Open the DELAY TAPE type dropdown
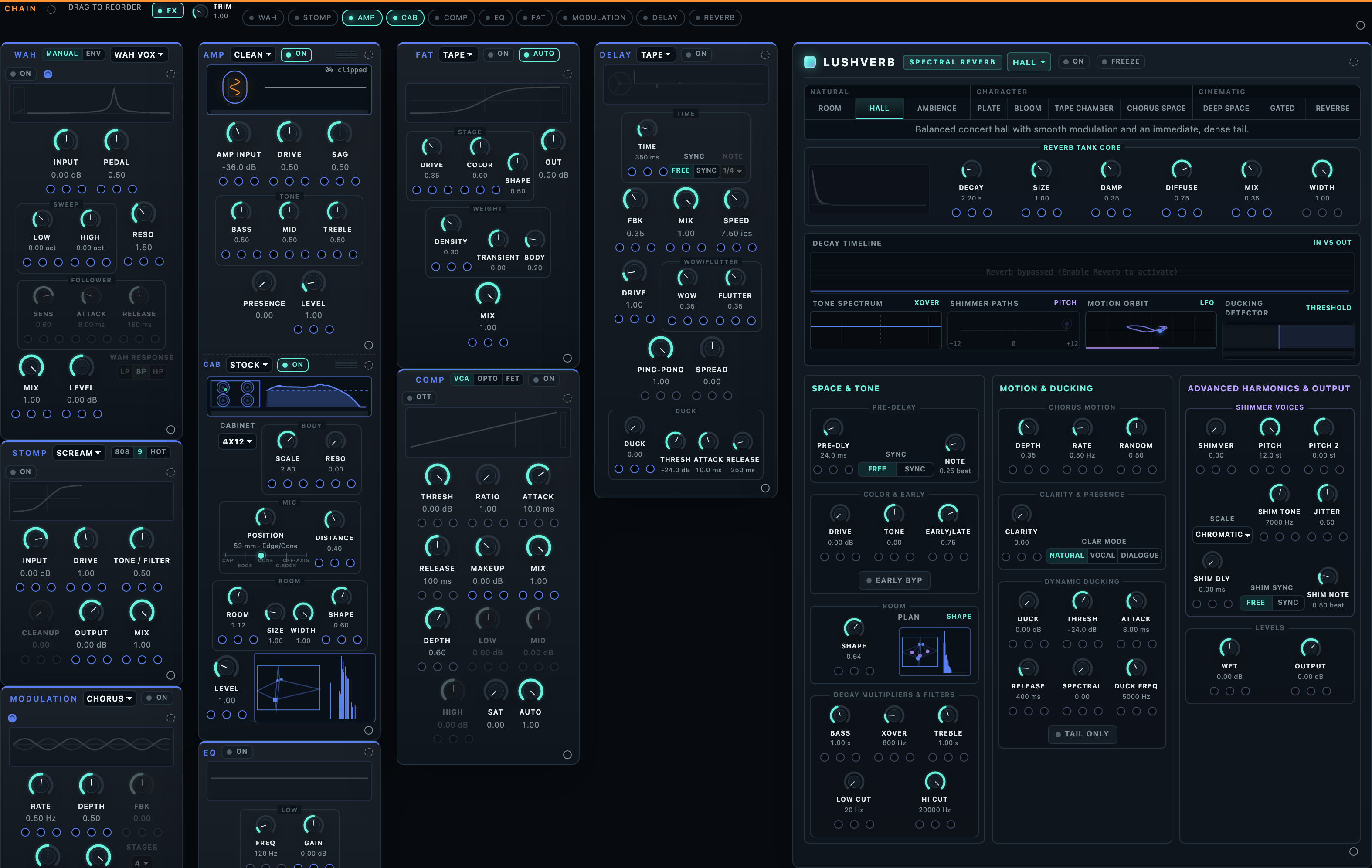The width and height of the screenshot is (1372, 868). pyautogui.click(x=656, y=54)
